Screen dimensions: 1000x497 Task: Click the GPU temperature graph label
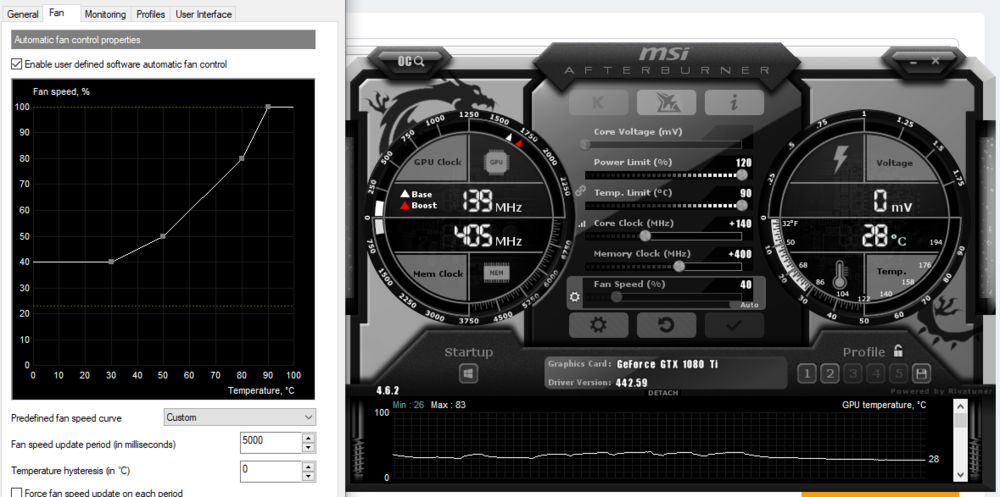(884, 405)
